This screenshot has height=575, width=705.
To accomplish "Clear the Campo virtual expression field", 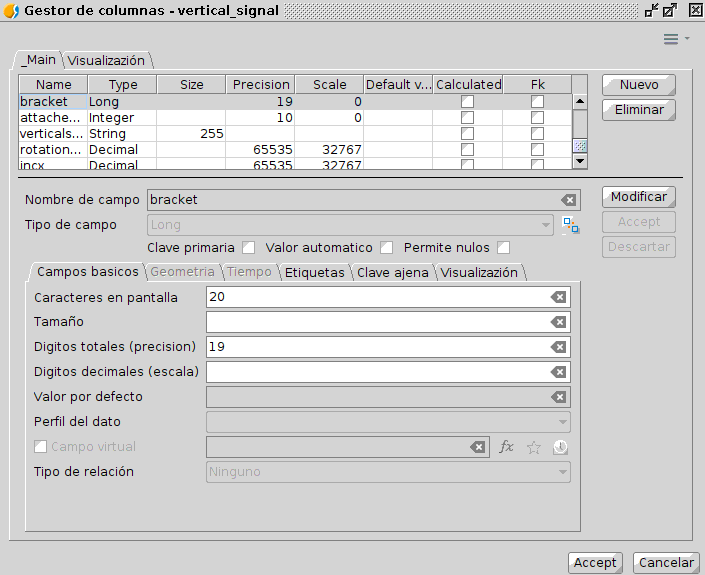I will 477,447.
